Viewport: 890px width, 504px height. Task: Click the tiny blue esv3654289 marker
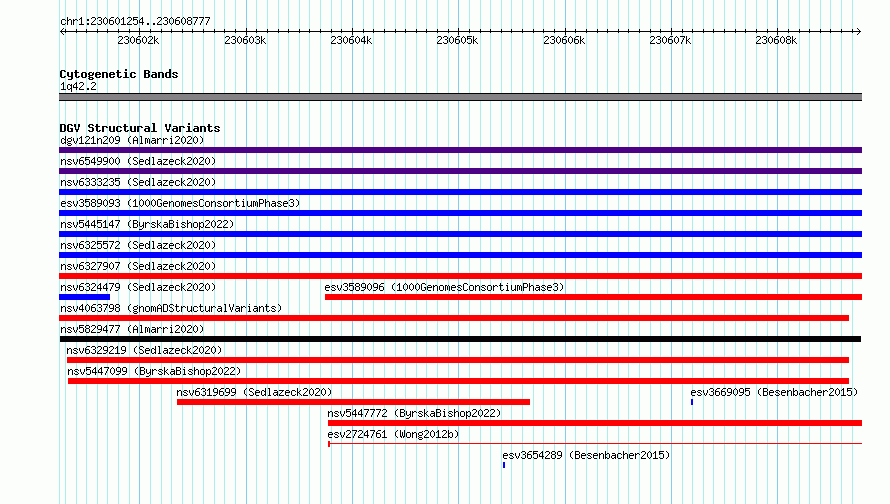tap(504, 465)
